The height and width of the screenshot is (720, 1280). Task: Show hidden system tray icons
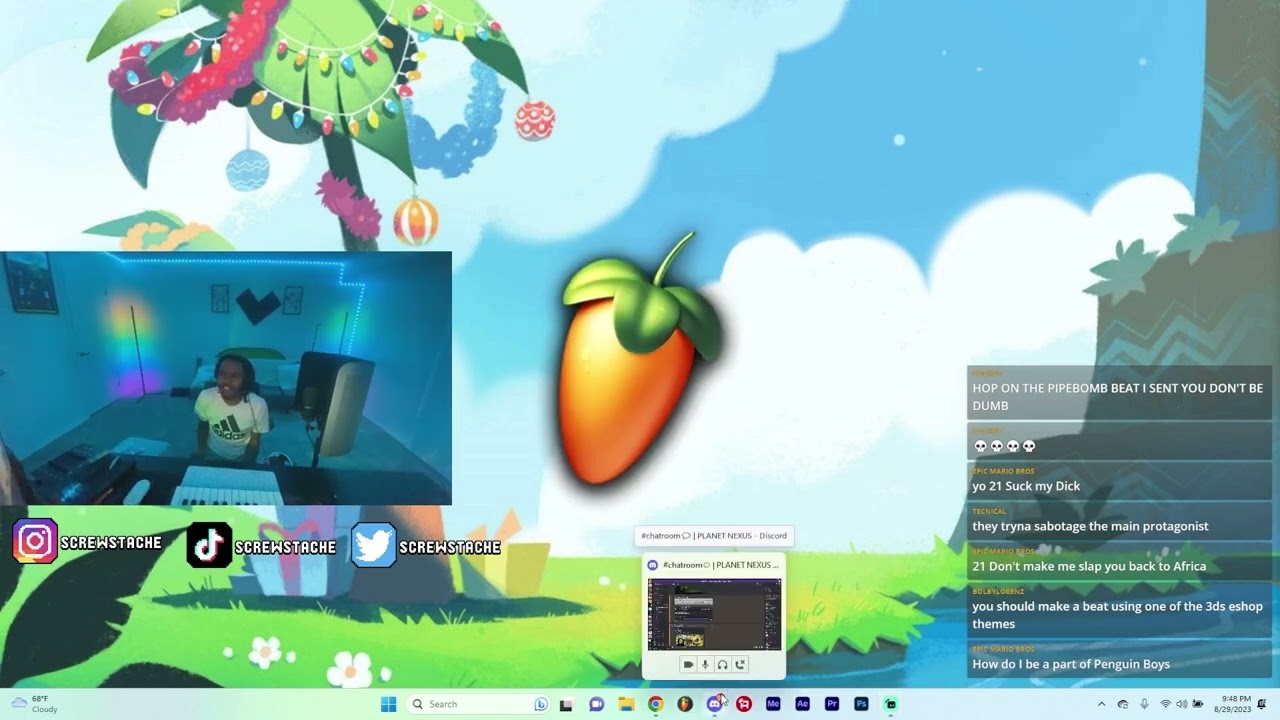1101,704
